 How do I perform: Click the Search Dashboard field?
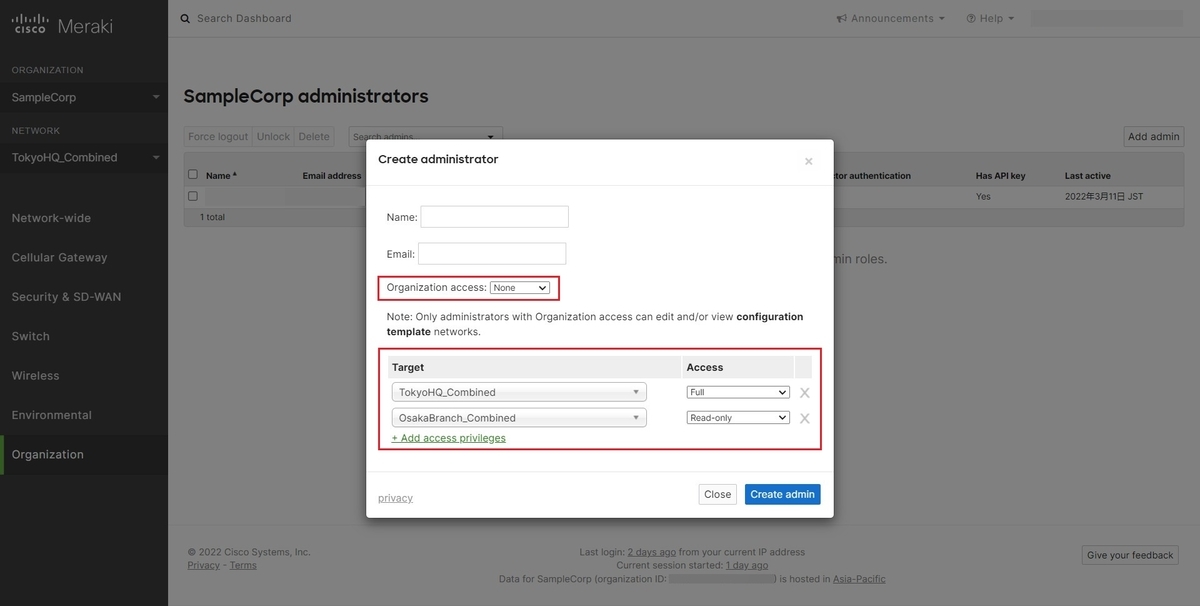(244, 18)
